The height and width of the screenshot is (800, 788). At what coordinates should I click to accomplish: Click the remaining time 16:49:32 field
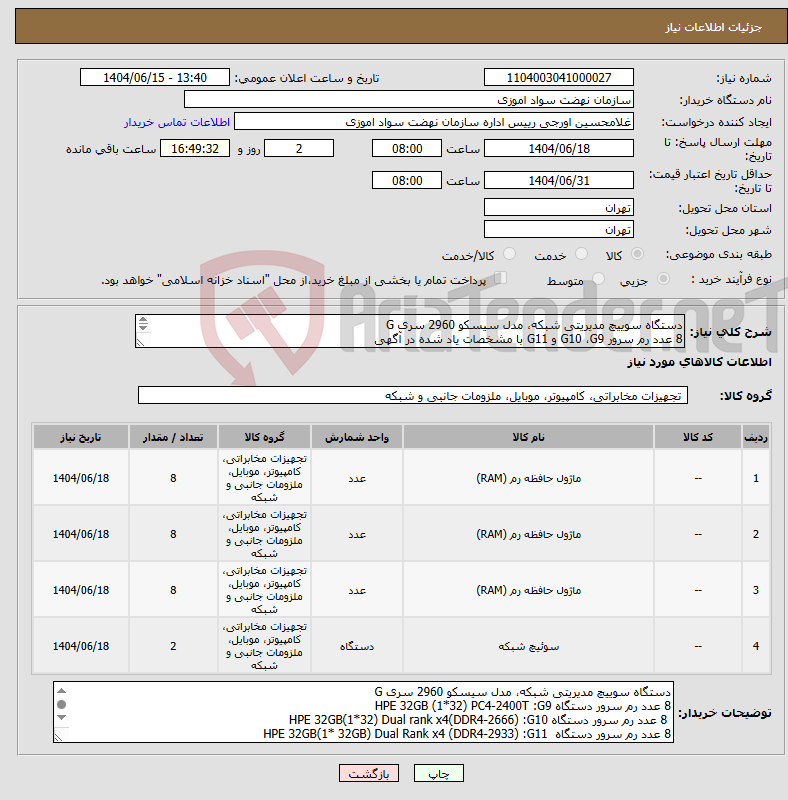[195, 148]
